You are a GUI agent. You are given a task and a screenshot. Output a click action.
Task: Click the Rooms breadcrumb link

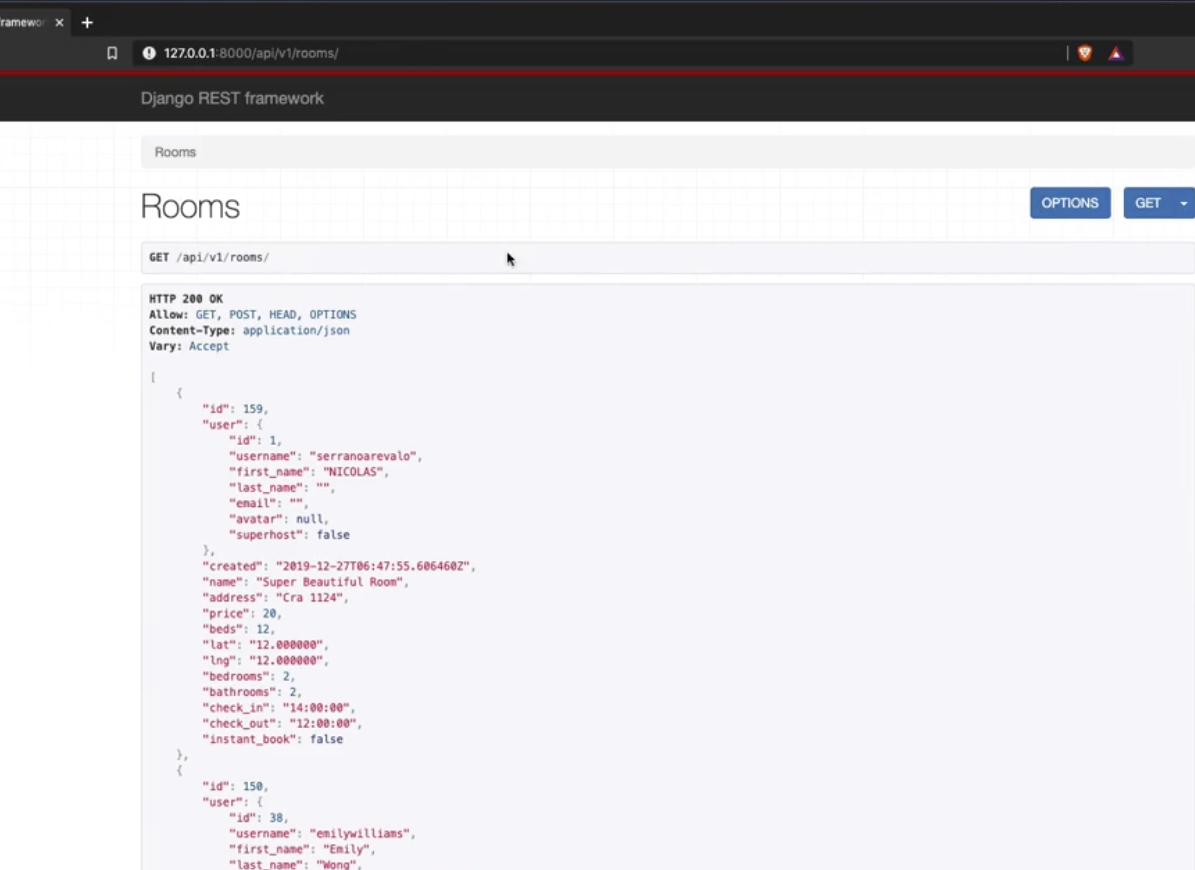click(175, 151)
